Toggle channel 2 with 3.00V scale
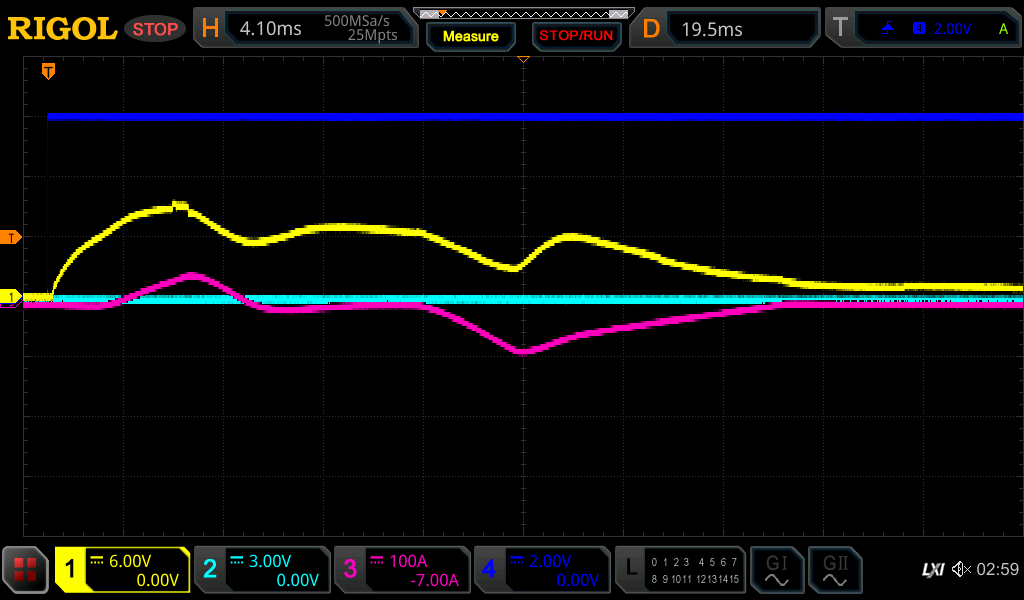Viewport: 1024px width, 600px height. (262, 570)
